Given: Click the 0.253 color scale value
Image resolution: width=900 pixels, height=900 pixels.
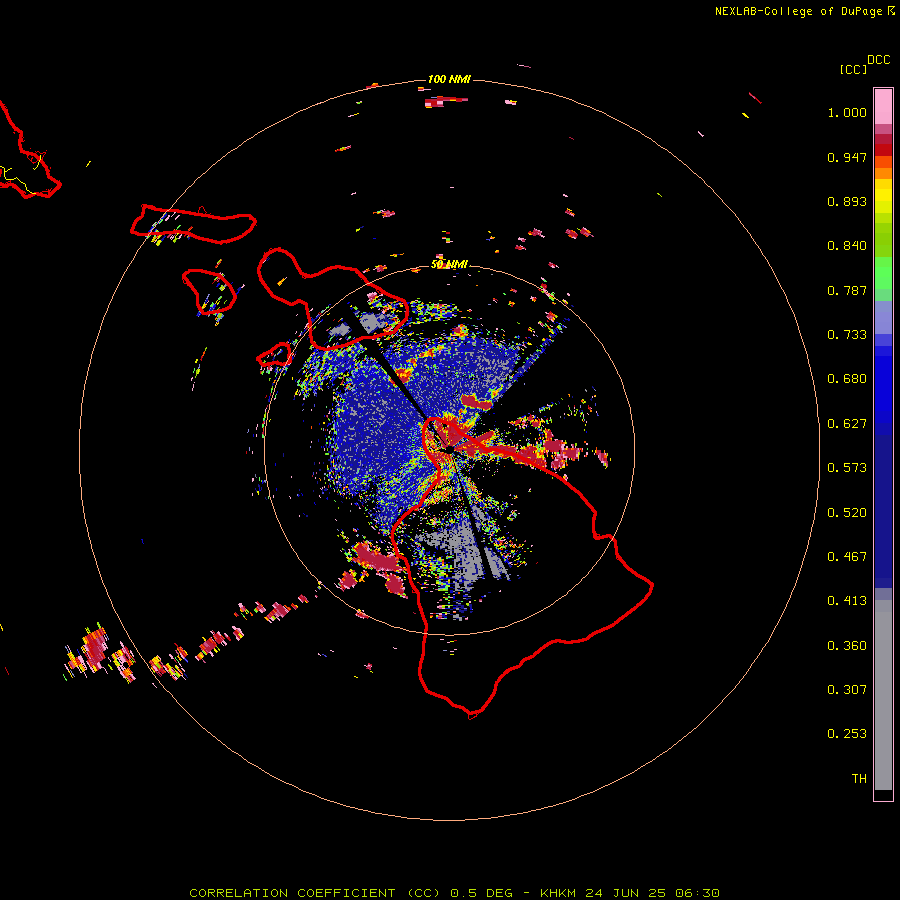Looking at the screenshot, I should click(847, 734).
